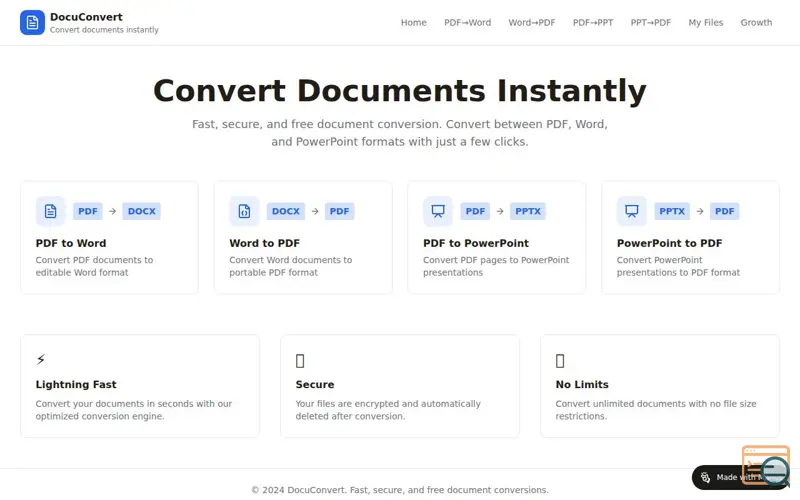Click the arrow between PDF and DOCX badges

(112, 211)
